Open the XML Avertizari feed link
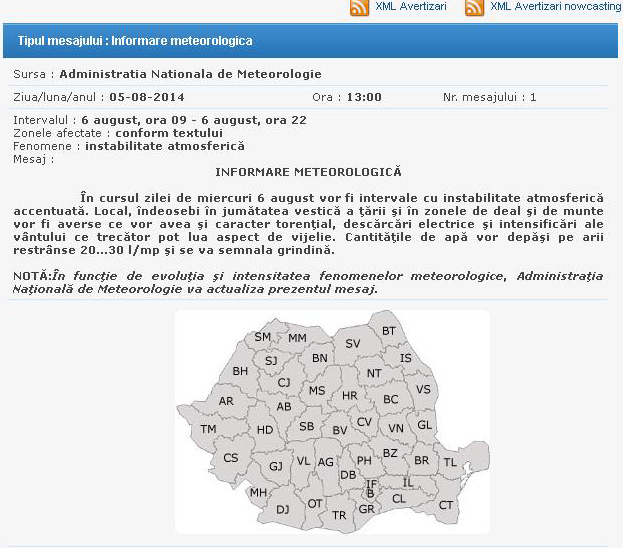 pyautogui.click(x=409, y=7)
